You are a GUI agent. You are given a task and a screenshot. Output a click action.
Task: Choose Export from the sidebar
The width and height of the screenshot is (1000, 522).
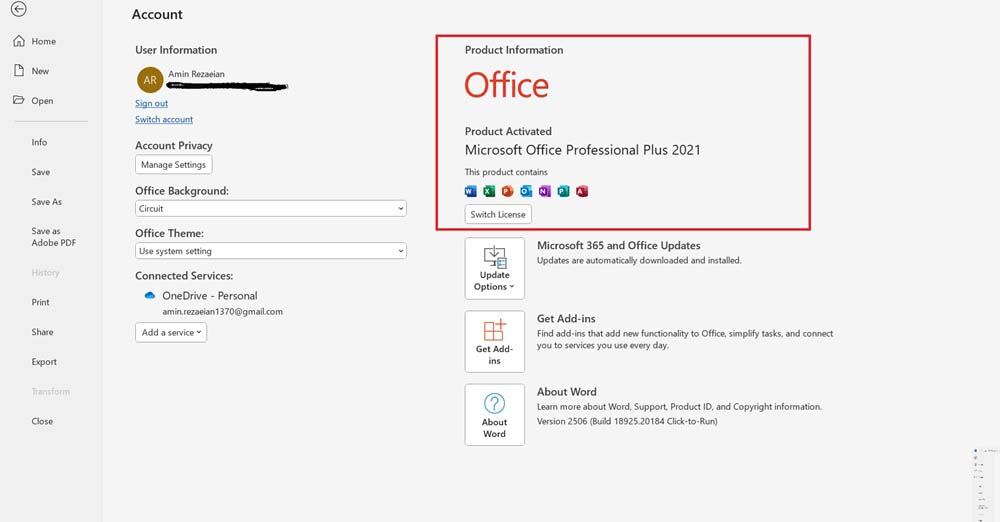(44, 362)
